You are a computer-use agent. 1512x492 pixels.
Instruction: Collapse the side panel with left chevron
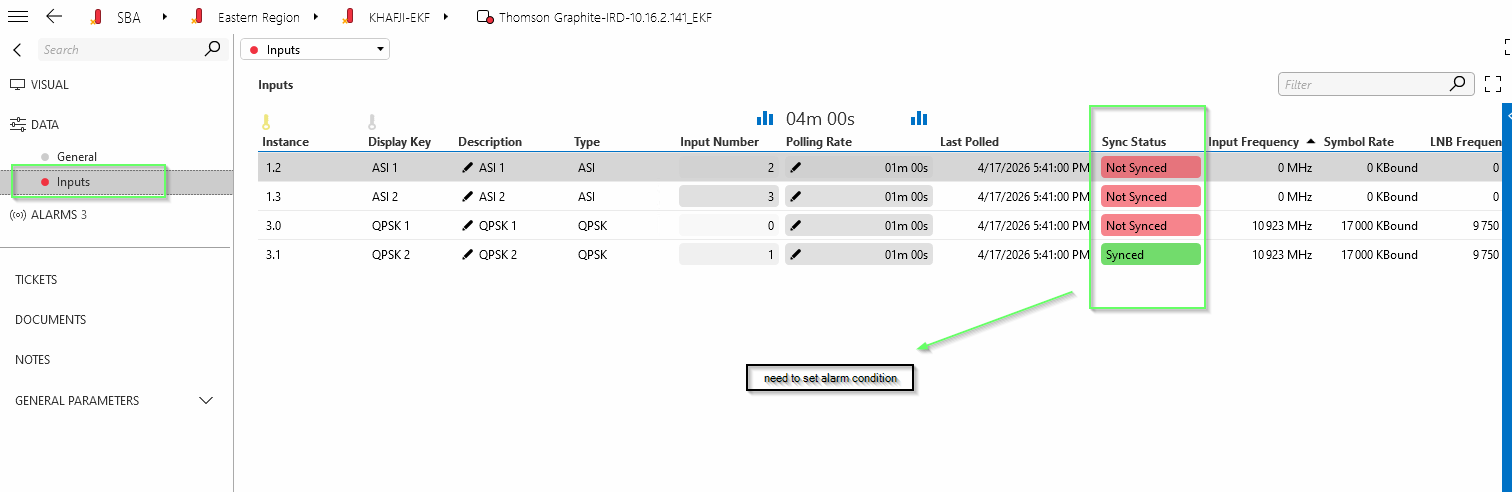17,50
